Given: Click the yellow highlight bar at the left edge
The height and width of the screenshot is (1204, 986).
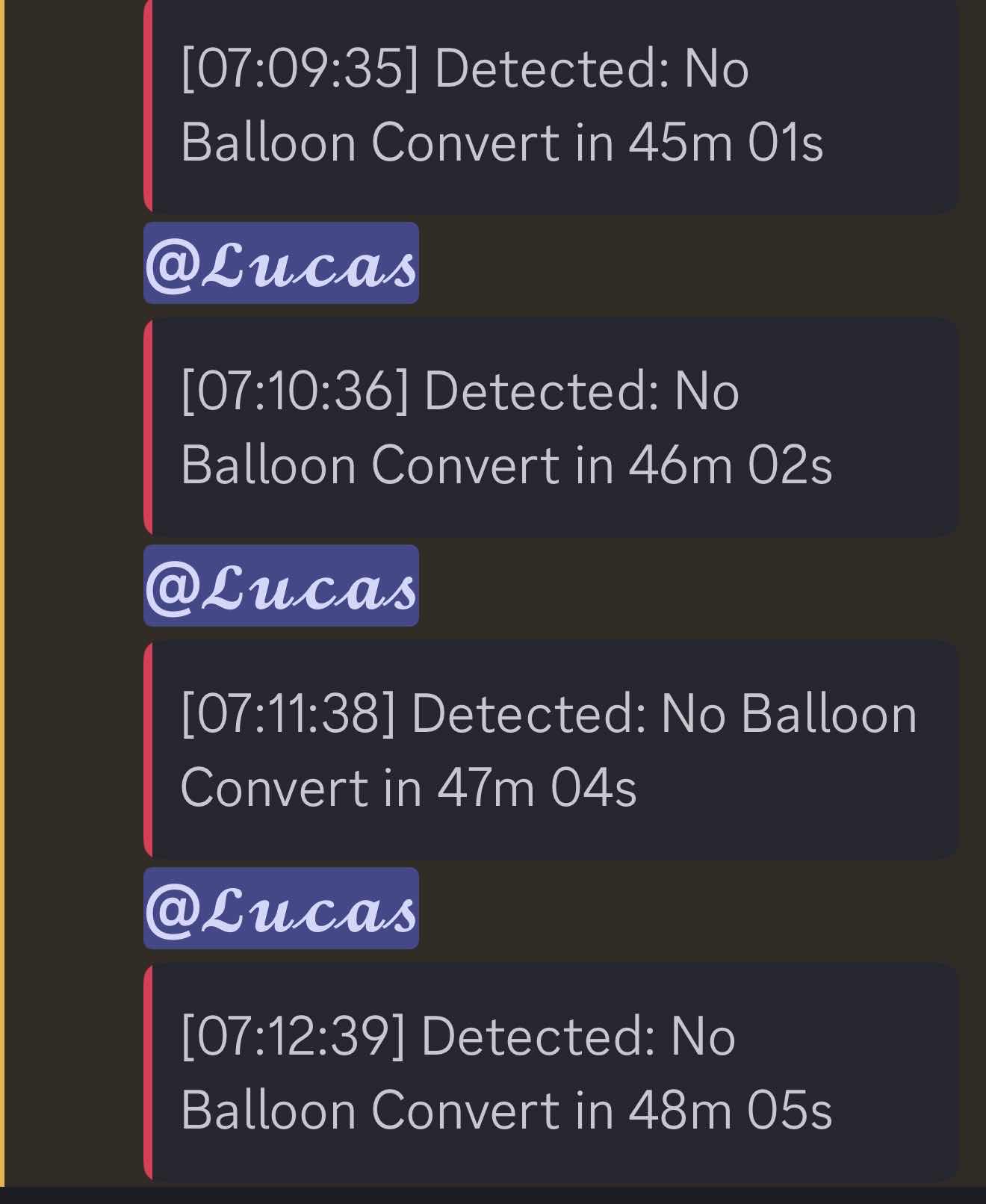Looking at the screenshot, I should (2, 598).
